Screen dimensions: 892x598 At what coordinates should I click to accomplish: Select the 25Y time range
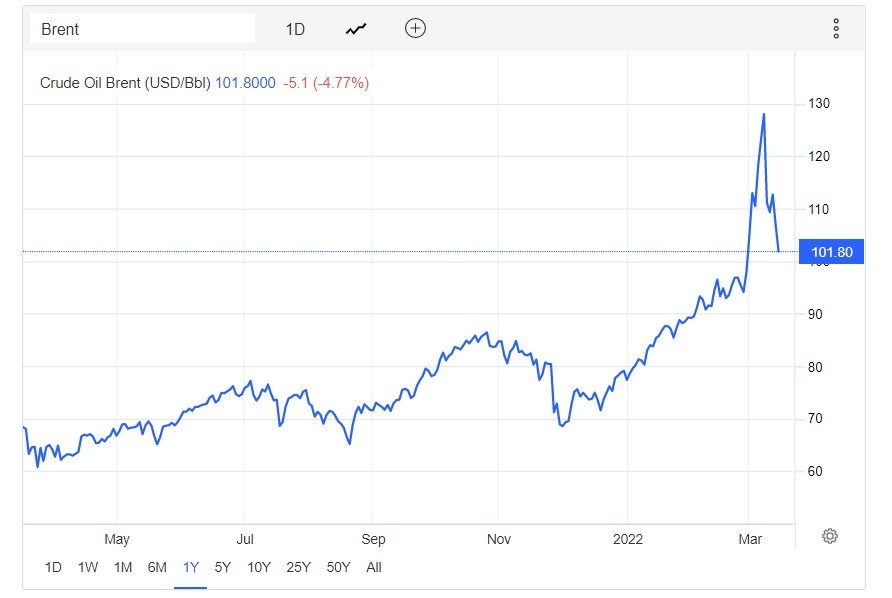coord(298,567)
